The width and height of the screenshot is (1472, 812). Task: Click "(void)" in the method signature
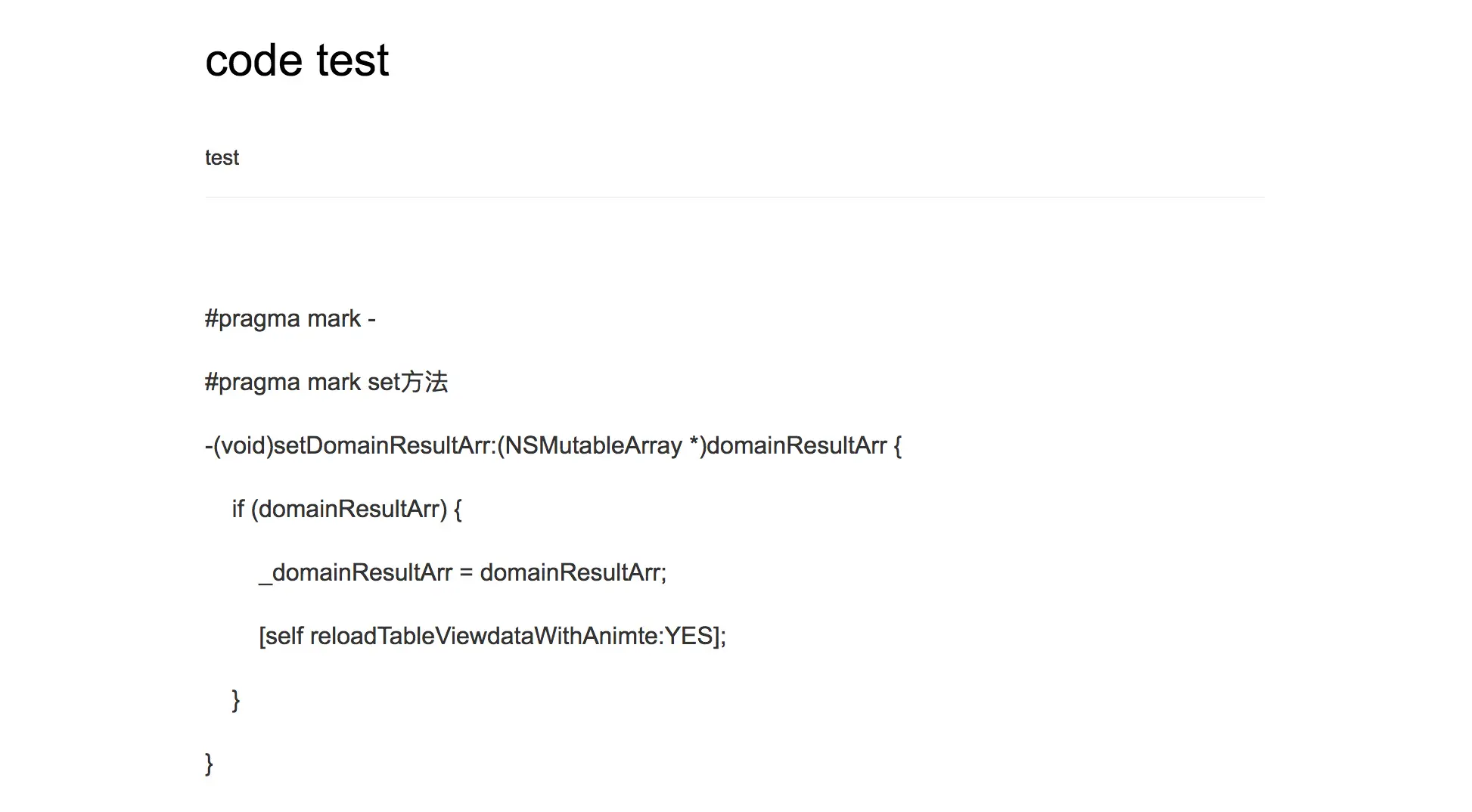[x=243, y=446]
